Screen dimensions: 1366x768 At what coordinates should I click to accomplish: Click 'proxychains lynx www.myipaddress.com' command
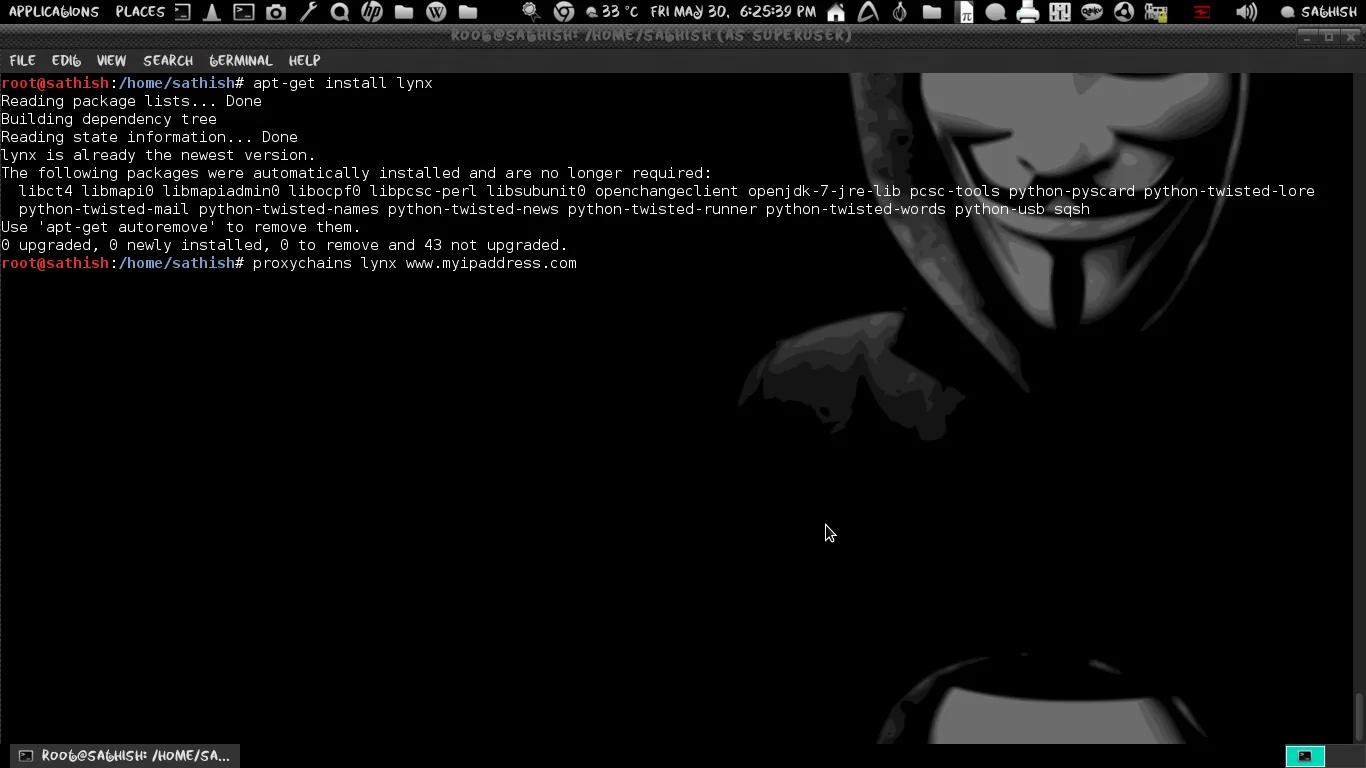[x=415, y=263]
